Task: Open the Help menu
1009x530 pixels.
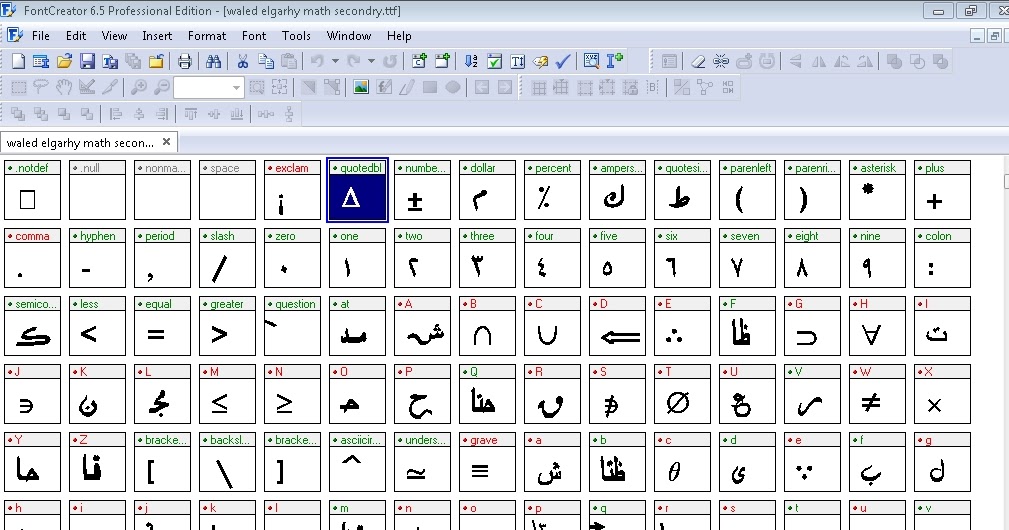Action: pos(399,36)
